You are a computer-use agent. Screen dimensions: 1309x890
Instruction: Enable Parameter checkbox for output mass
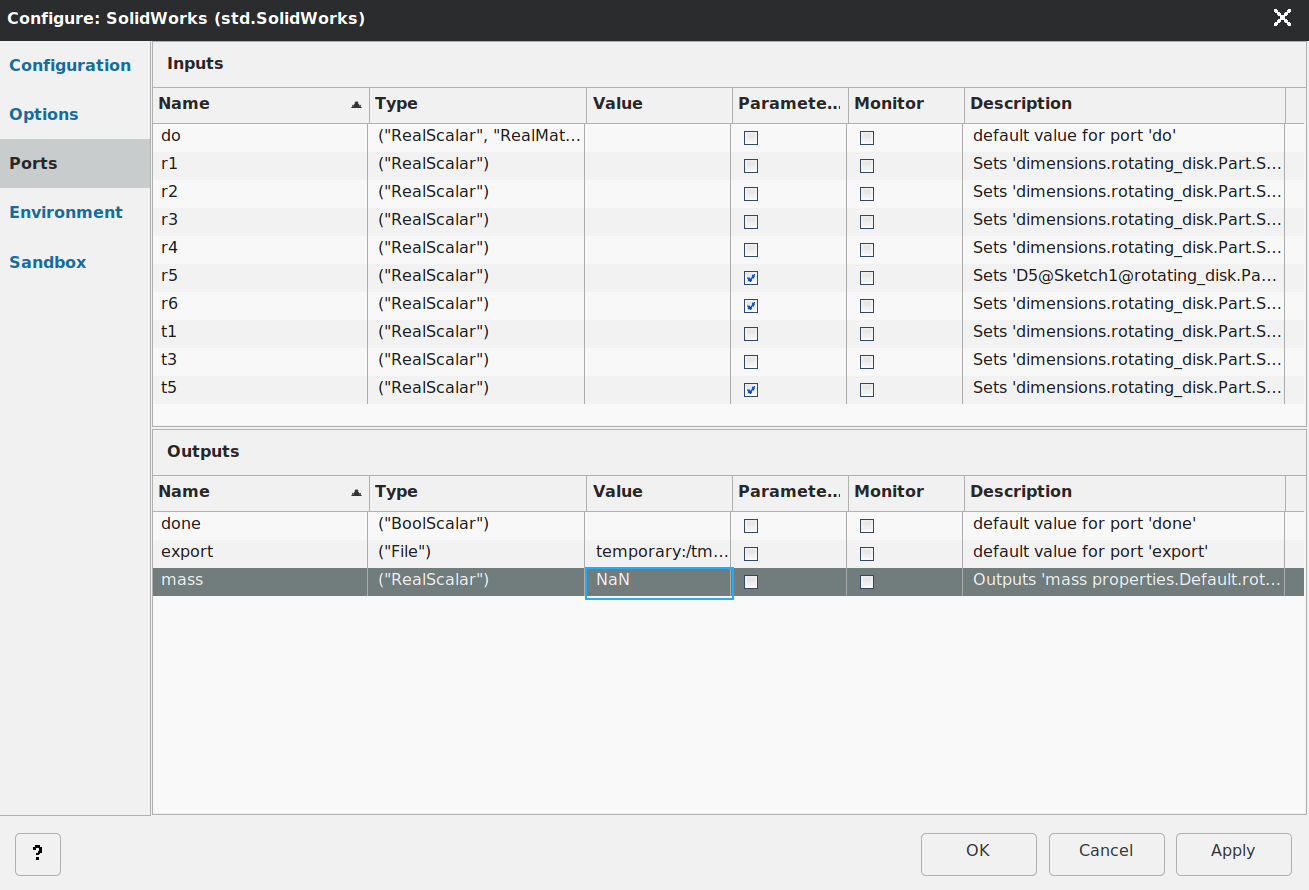(751, 582)
